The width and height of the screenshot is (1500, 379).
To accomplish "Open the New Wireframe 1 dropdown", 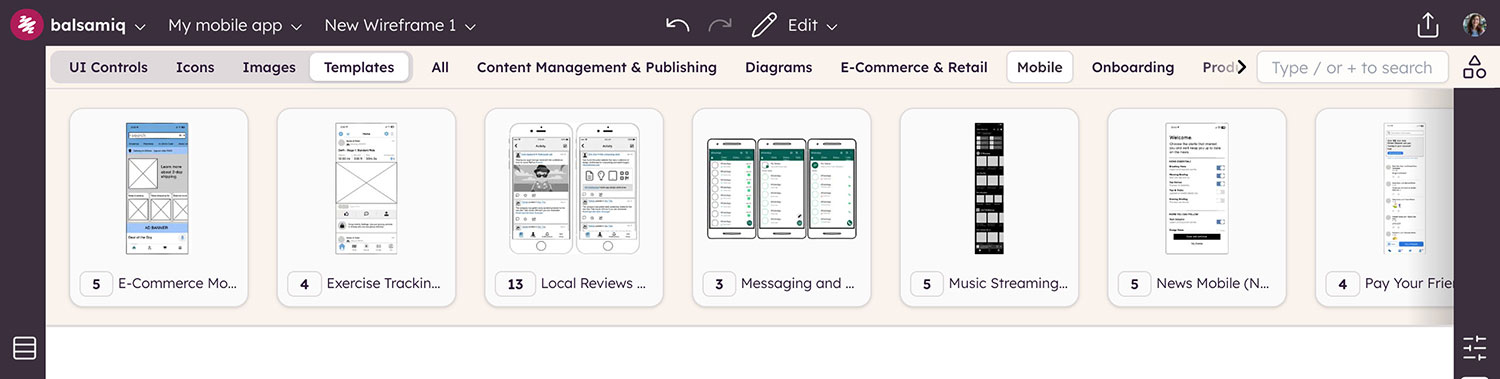I will pos(400,26).
